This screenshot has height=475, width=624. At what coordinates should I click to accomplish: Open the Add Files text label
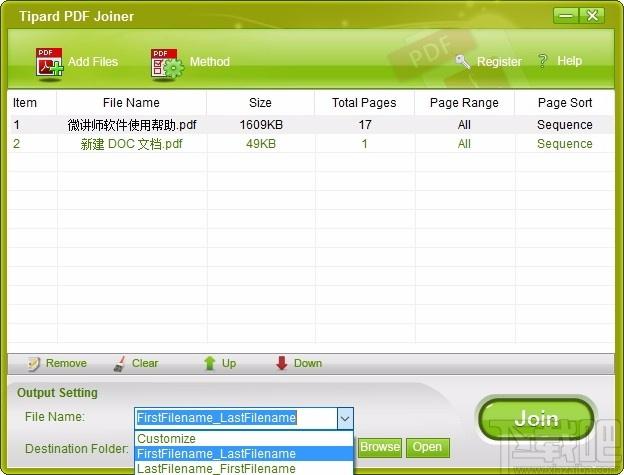(93, 62)
